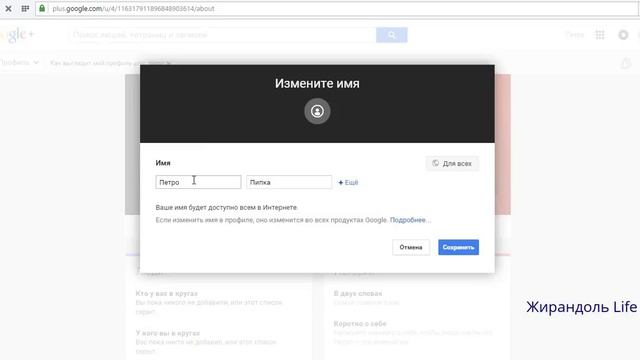Open the notifications circle icon
The height and width of the screenshot is (360, 640).
[x=623, y=35]
